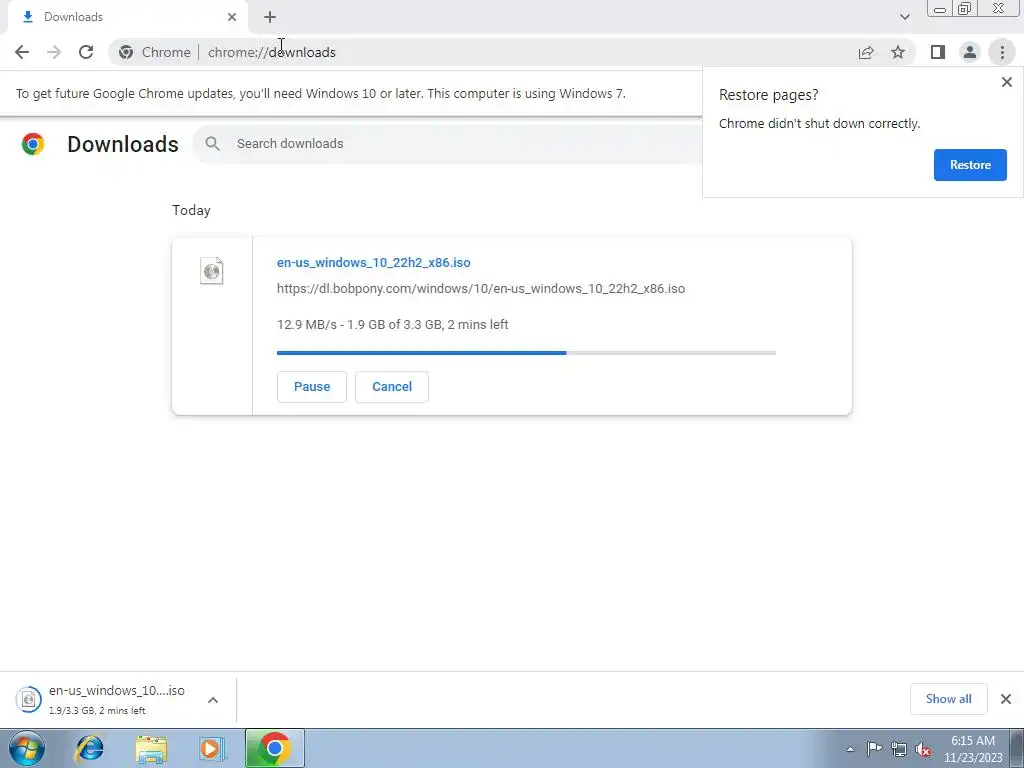Screen dimensions: 1024x768
Task: Open the Windows Start menu
Action: pos(27,748)
